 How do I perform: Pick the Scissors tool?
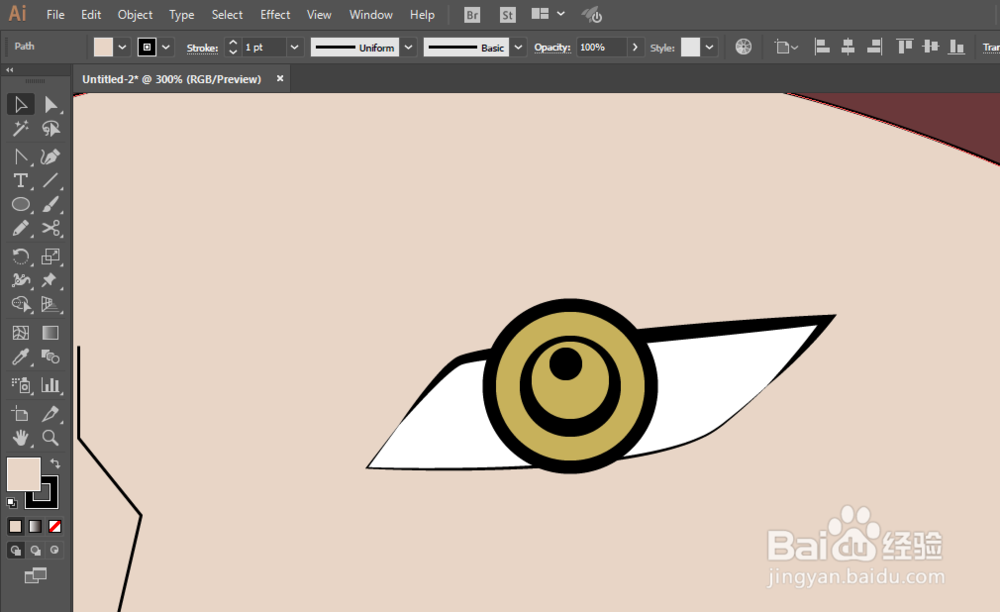(50, 228)
